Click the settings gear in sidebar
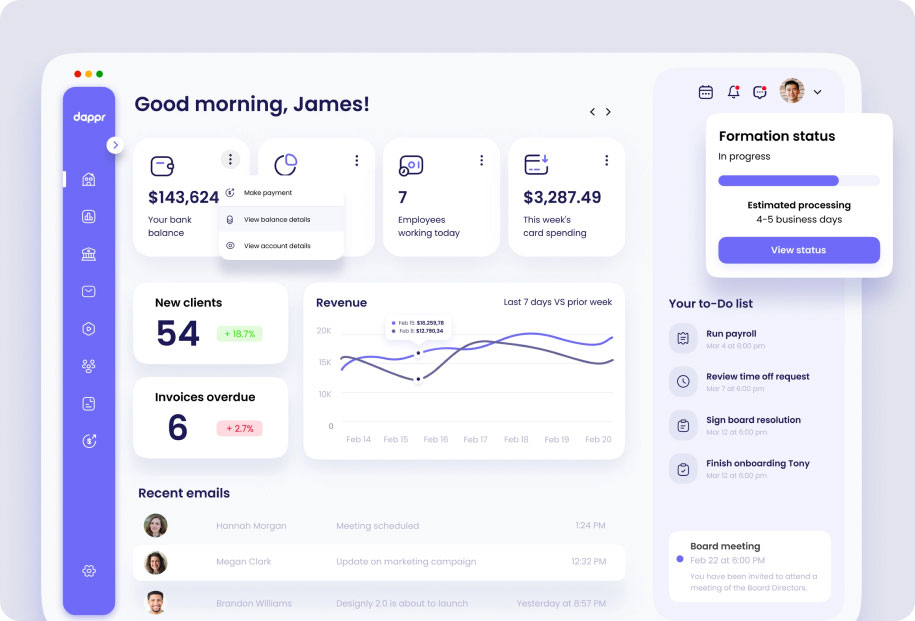This screenshot has width=915, height=621. point(89,571)
